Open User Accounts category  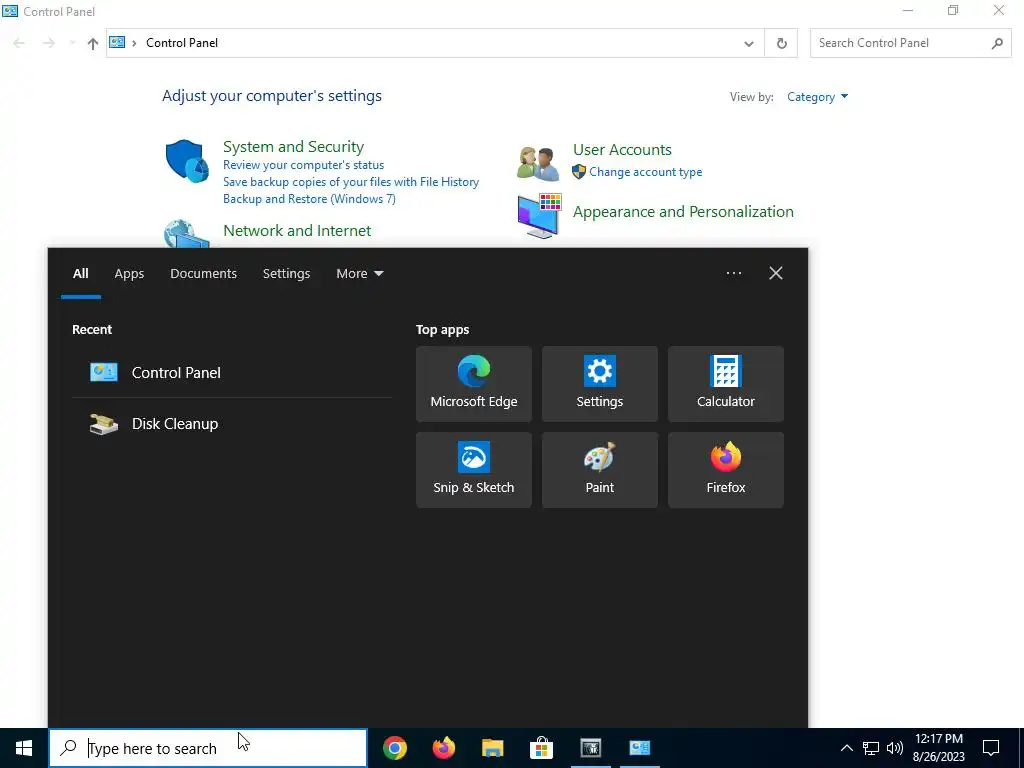tap(622, 150)
